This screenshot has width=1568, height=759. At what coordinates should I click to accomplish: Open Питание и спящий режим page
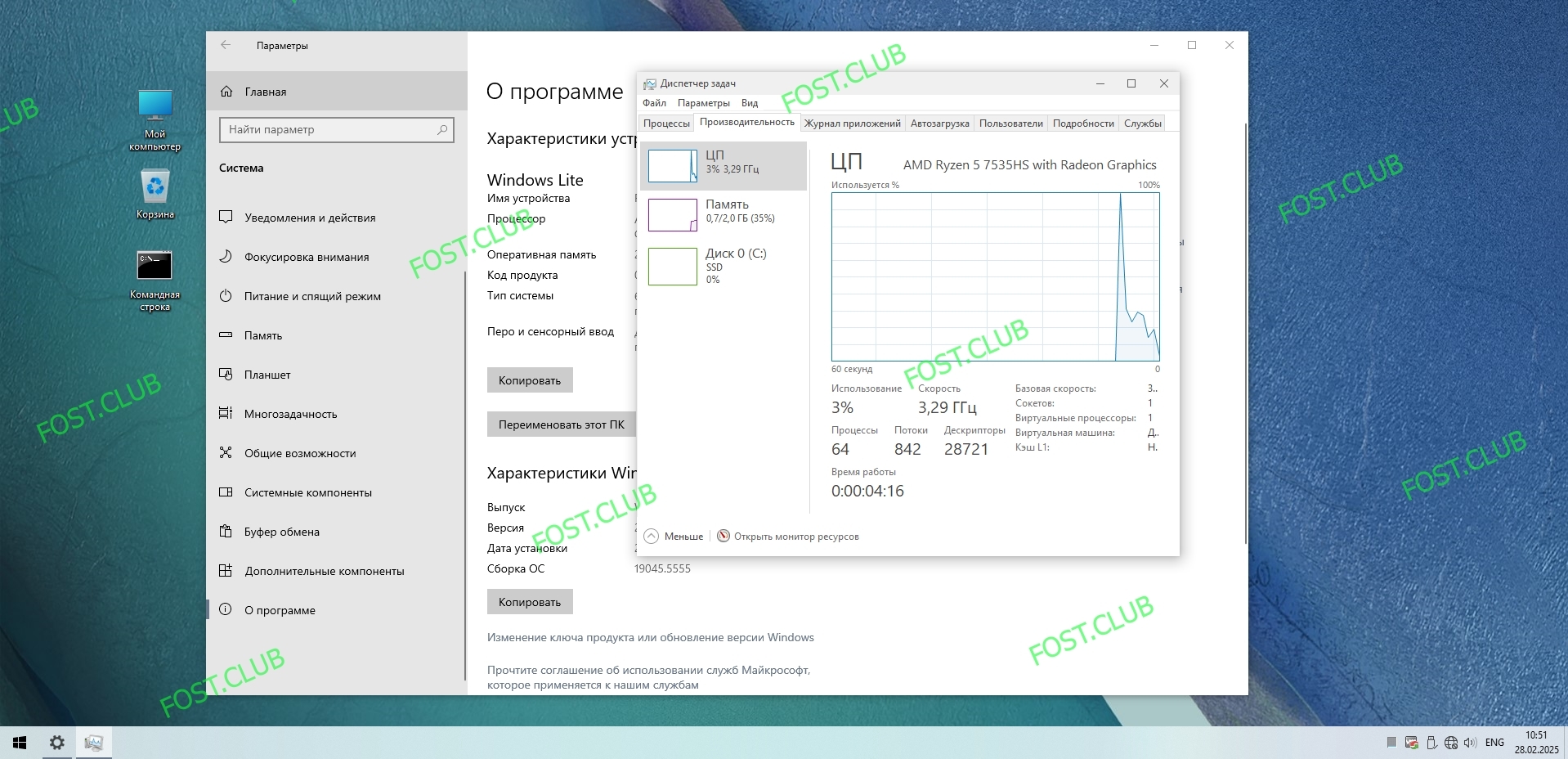point(337,296)
